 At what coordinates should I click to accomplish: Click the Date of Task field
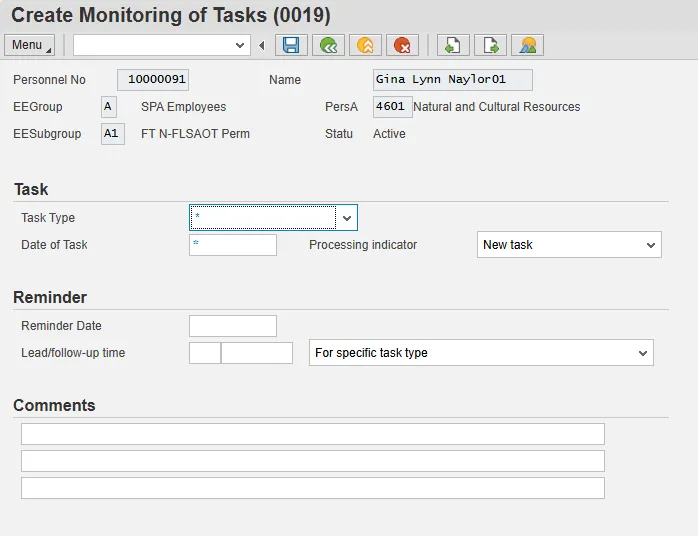[233, 245]
